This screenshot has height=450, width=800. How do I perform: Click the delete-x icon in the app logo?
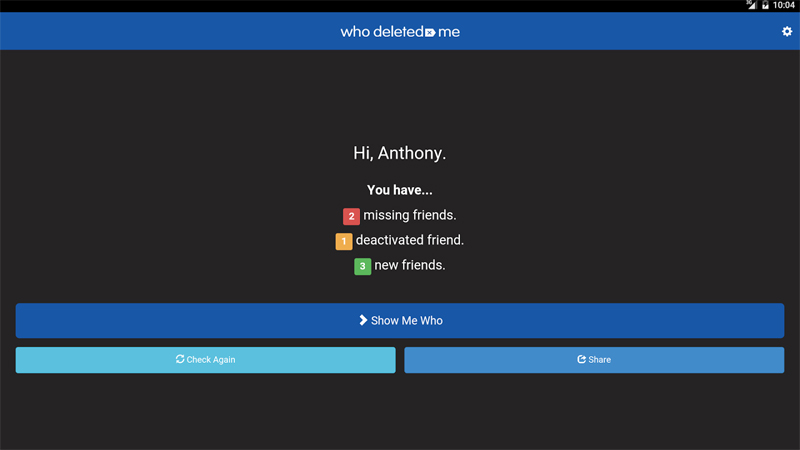click(430, 32)
